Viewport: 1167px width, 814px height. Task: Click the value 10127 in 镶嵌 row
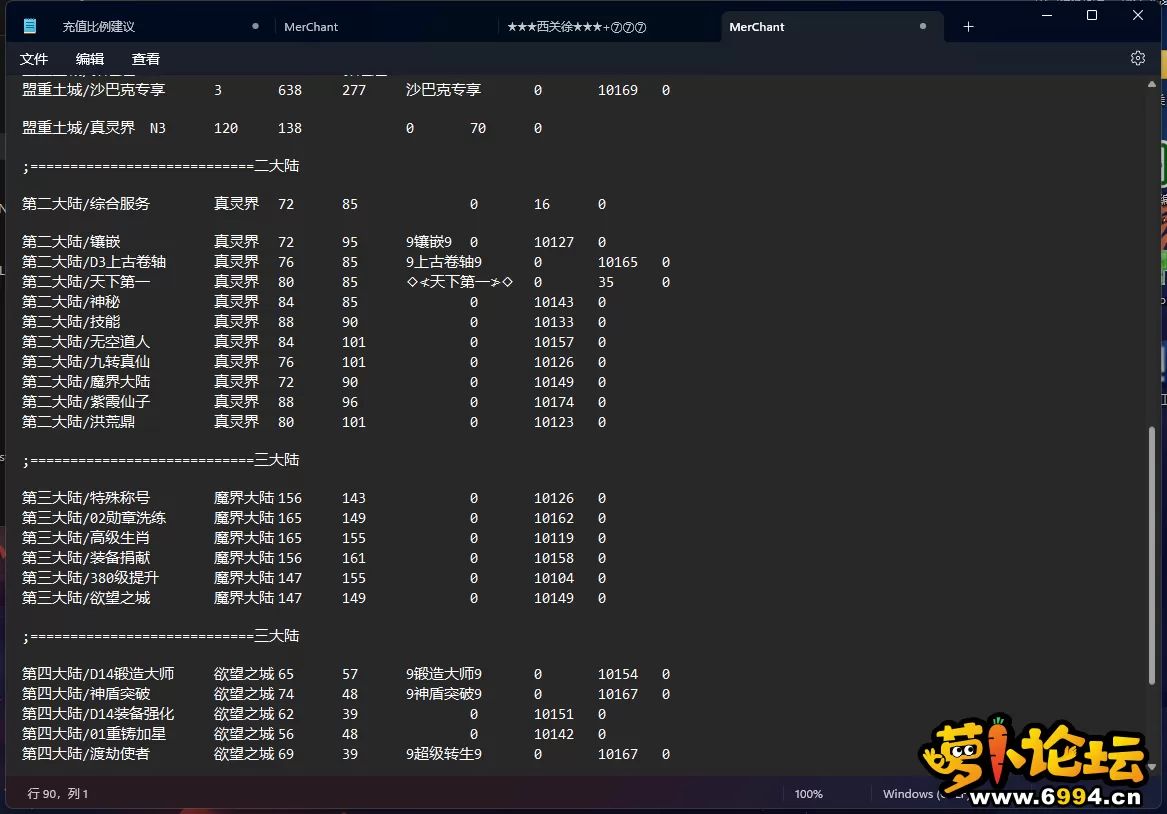tap(554, 242)
